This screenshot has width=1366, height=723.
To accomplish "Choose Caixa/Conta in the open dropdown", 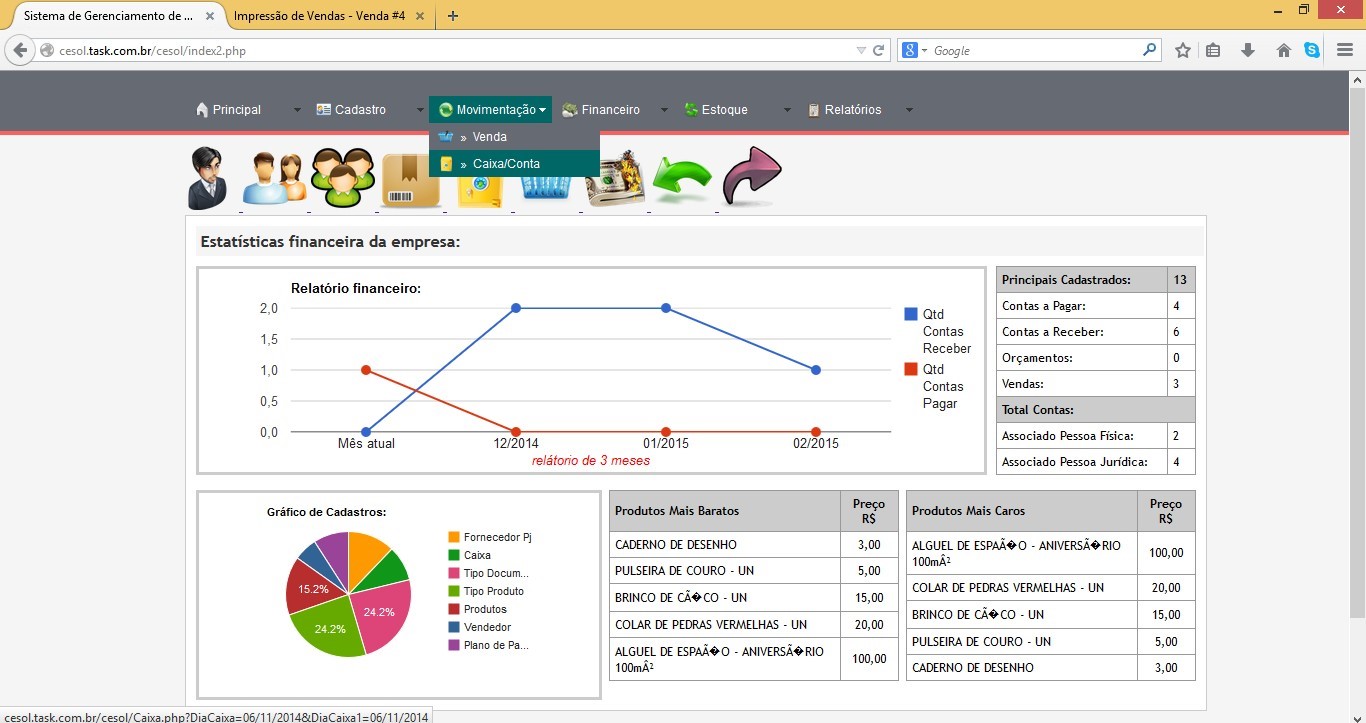I will (x=506, y=164).
